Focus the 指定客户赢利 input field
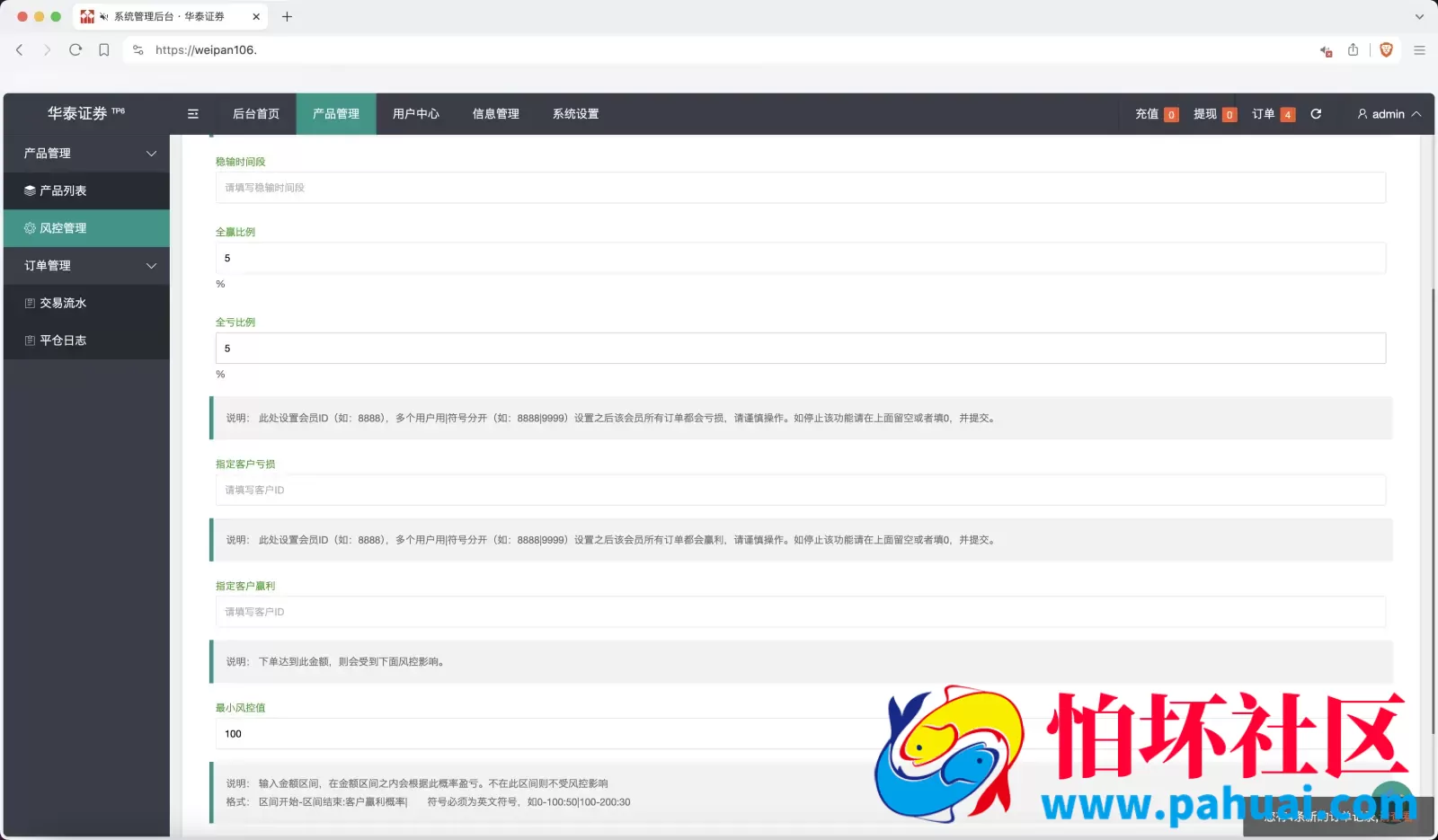 (801, 612)
